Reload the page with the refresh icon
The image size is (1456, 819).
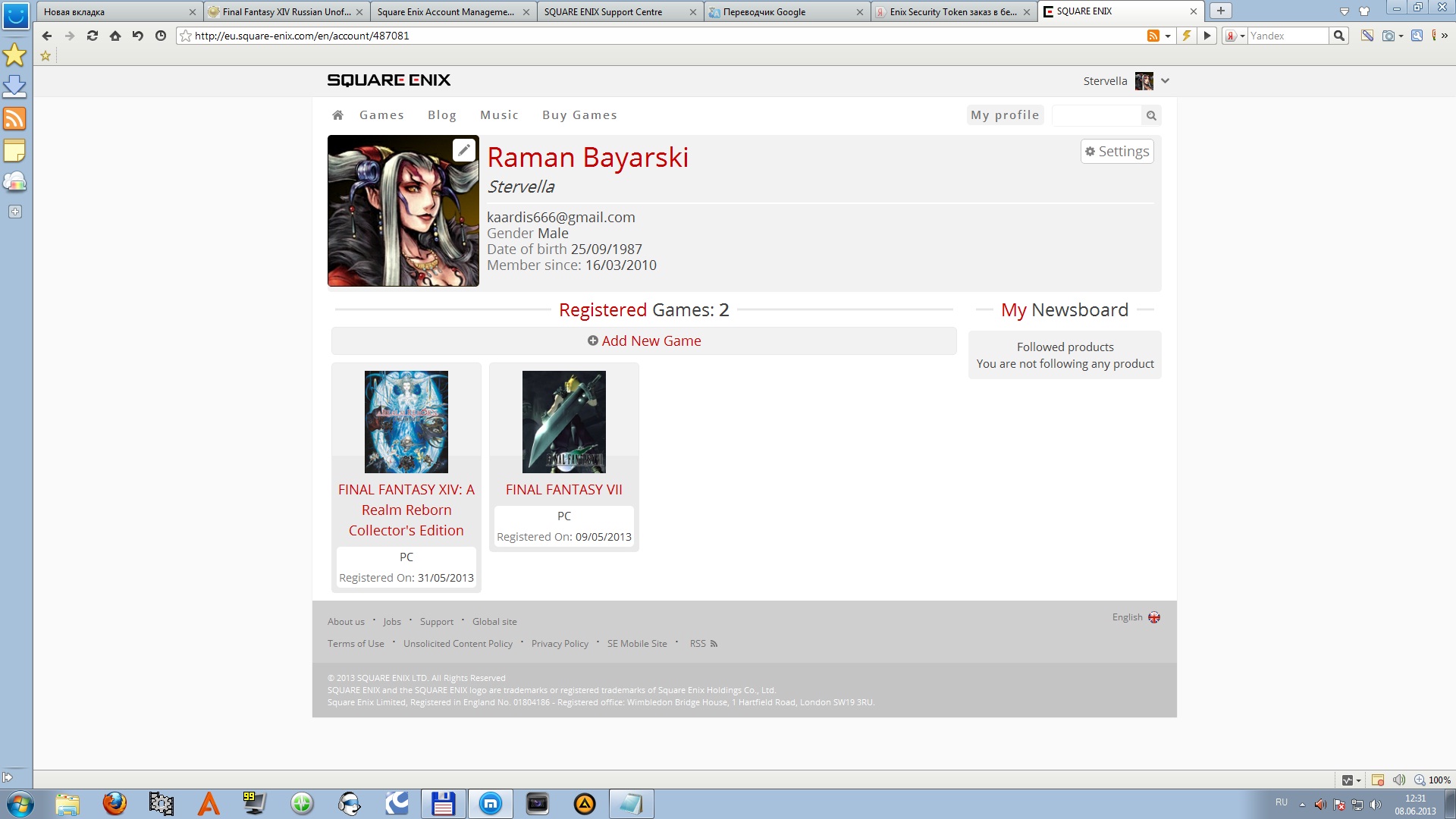click(93, 36)
